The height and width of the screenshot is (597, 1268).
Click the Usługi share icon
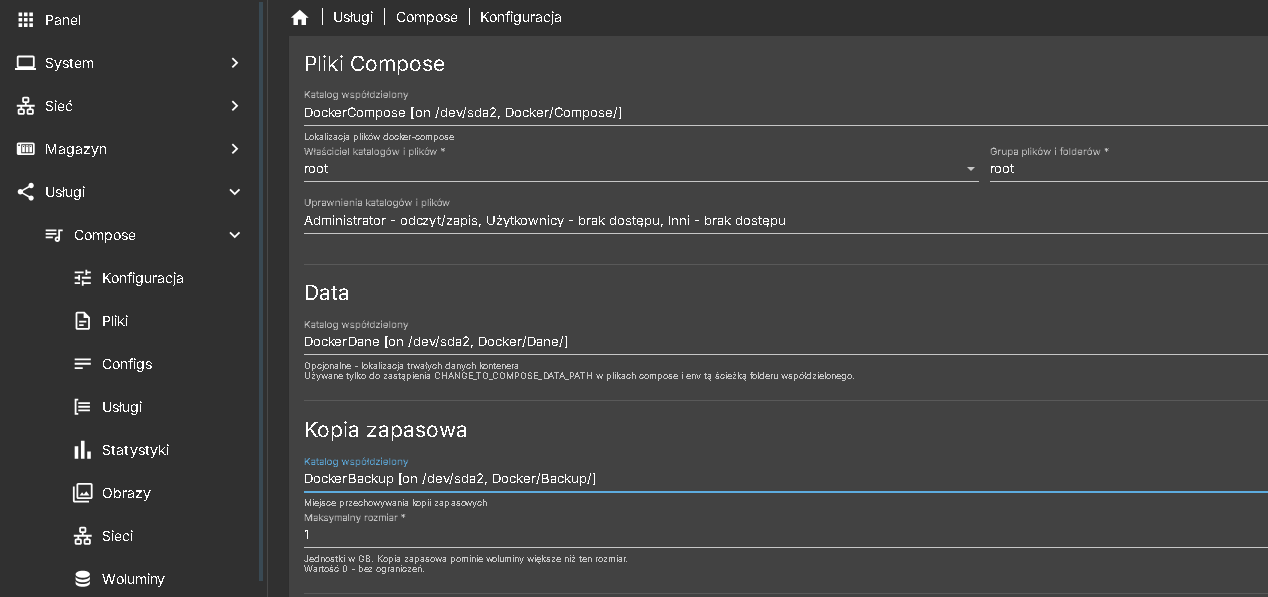[26, 192]
